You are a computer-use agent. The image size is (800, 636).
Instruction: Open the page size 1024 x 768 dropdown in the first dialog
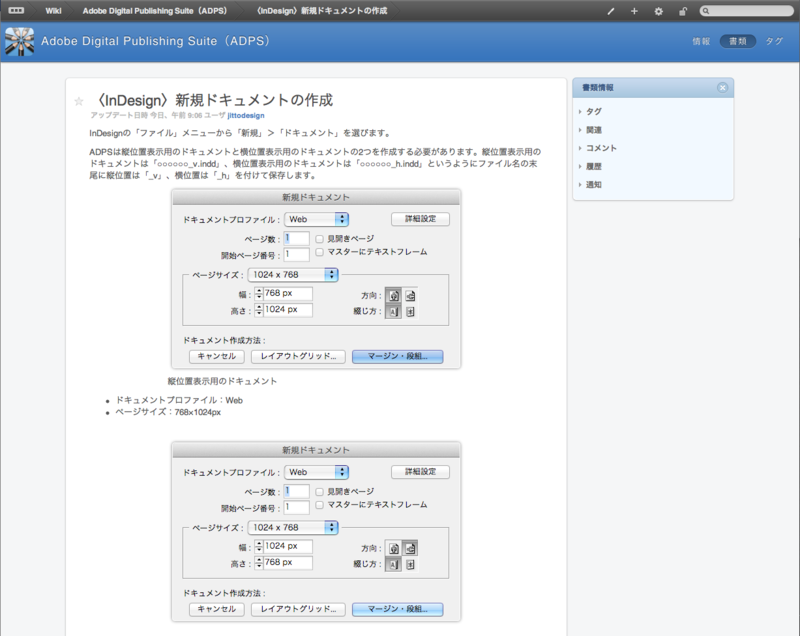tap(293, 274)
